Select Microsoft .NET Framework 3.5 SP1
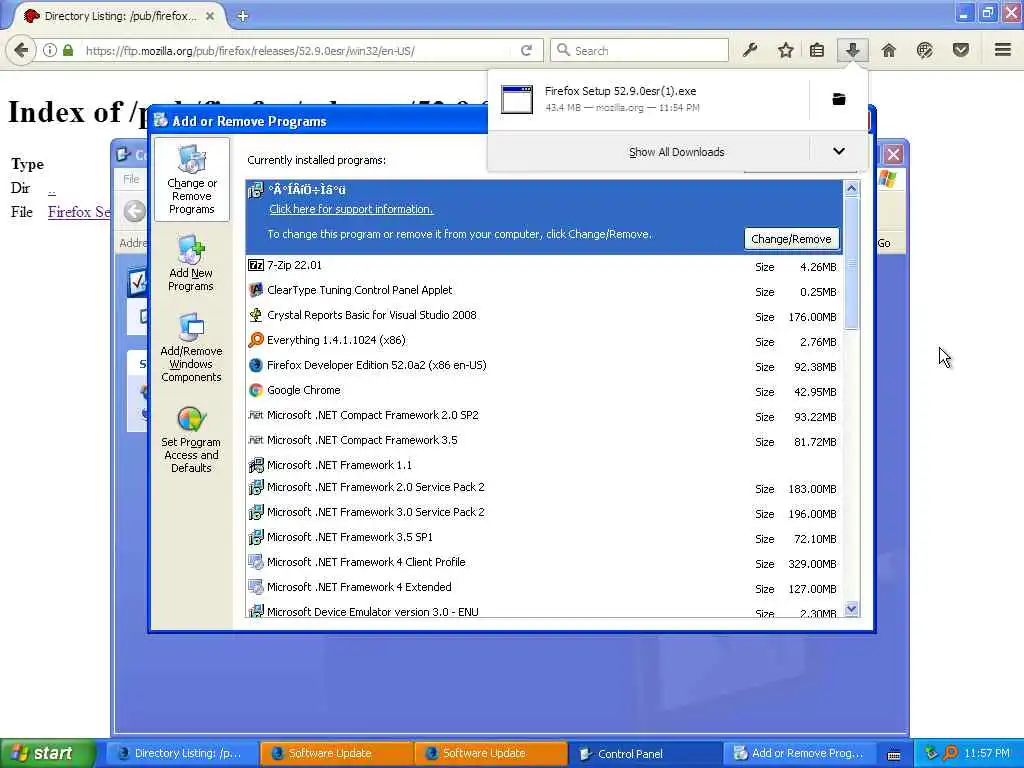Image resolution: width=1024 pixels, height=768 pixels. point(544,537)
